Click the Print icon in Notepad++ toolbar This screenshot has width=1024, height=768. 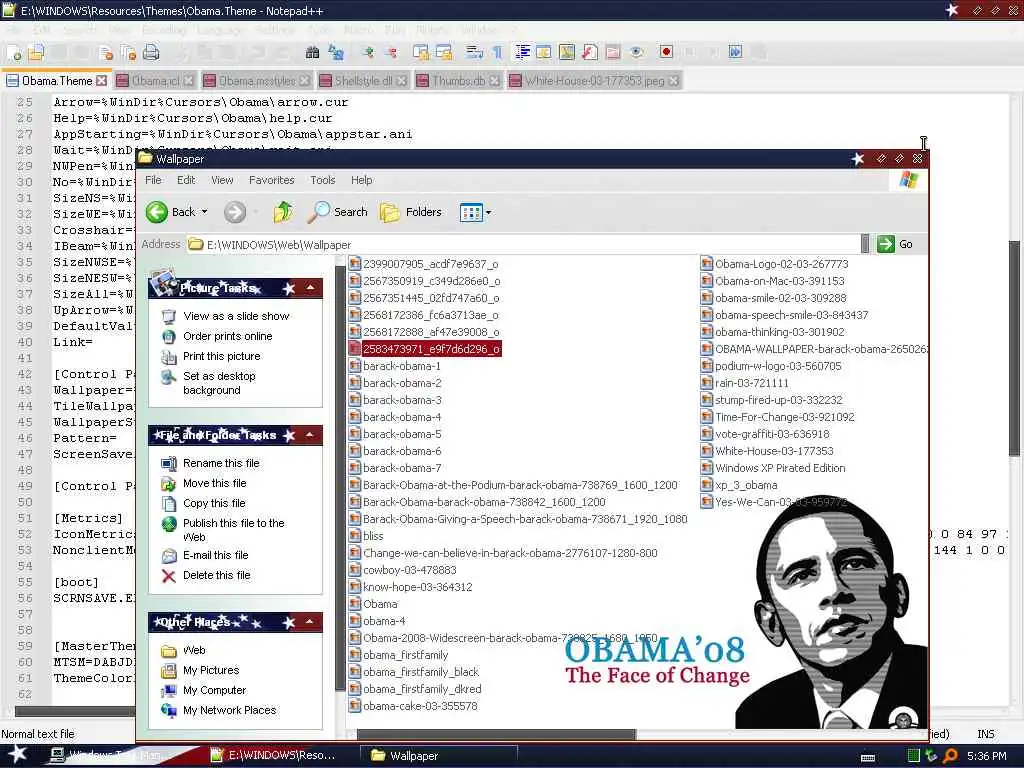(151, 53)
